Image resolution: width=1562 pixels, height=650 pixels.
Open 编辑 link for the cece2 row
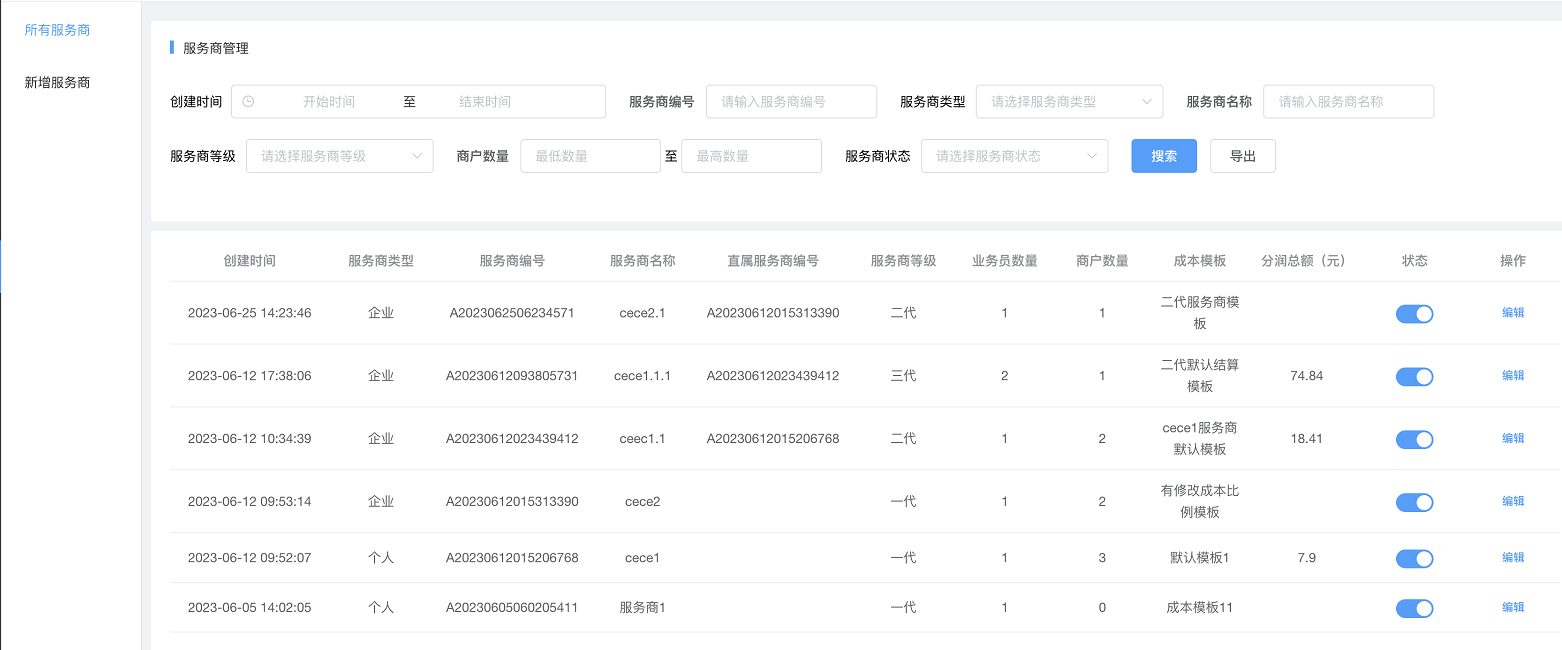coord(1512,502)
